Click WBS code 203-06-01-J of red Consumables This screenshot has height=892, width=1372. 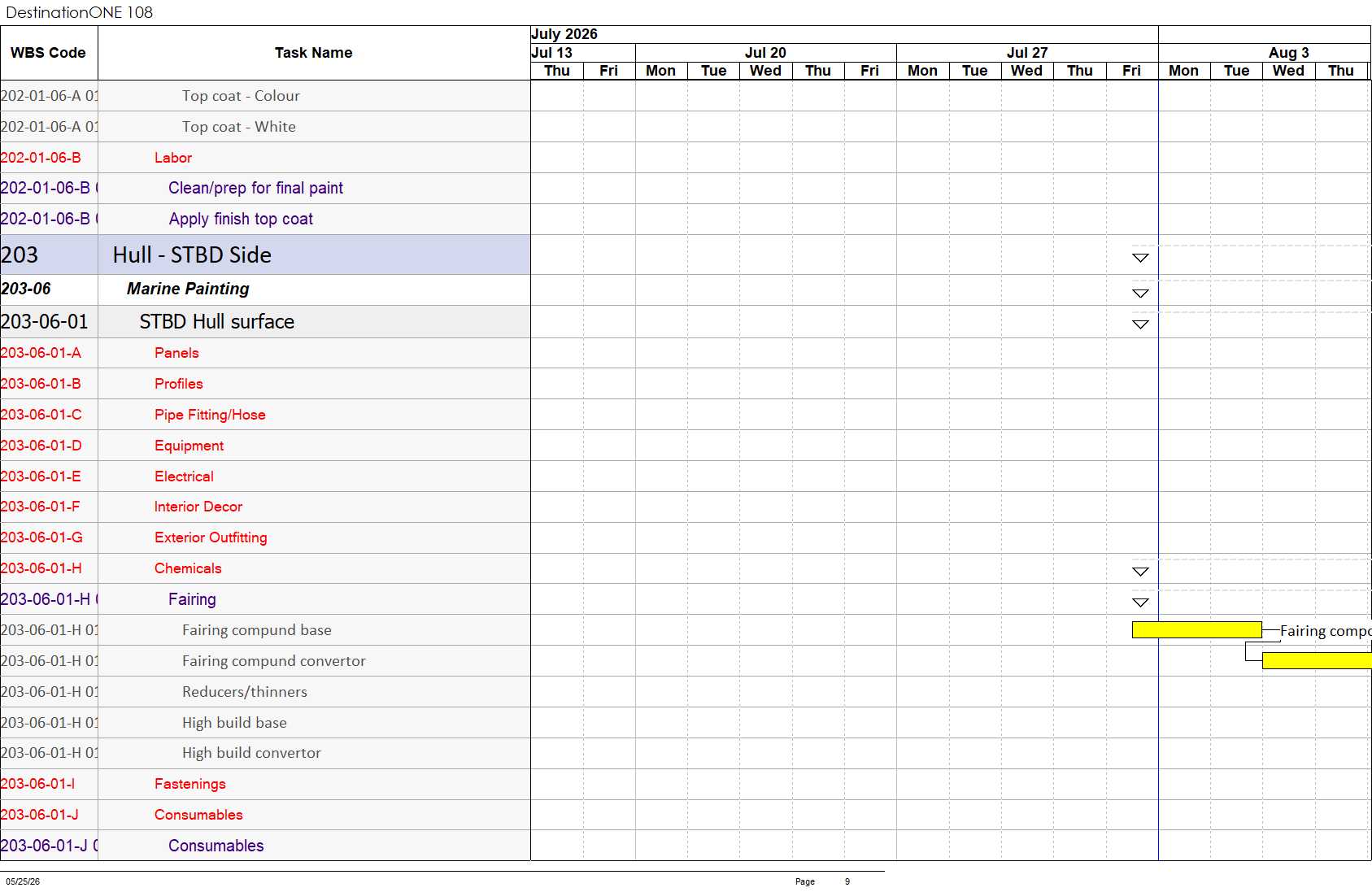(40, 815)
